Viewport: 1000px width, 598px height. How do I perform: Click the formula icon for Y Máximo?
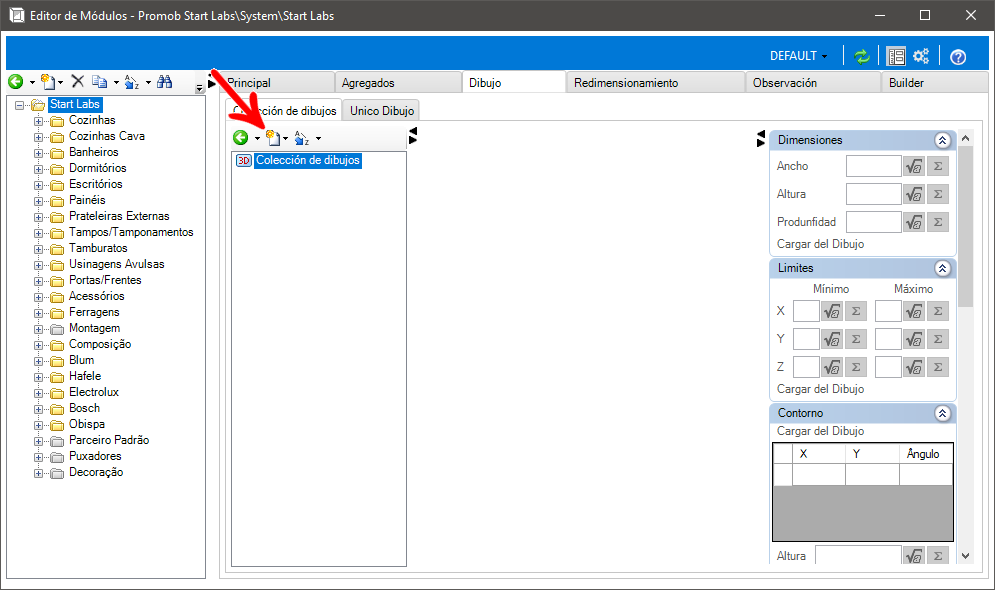point(914,340)
